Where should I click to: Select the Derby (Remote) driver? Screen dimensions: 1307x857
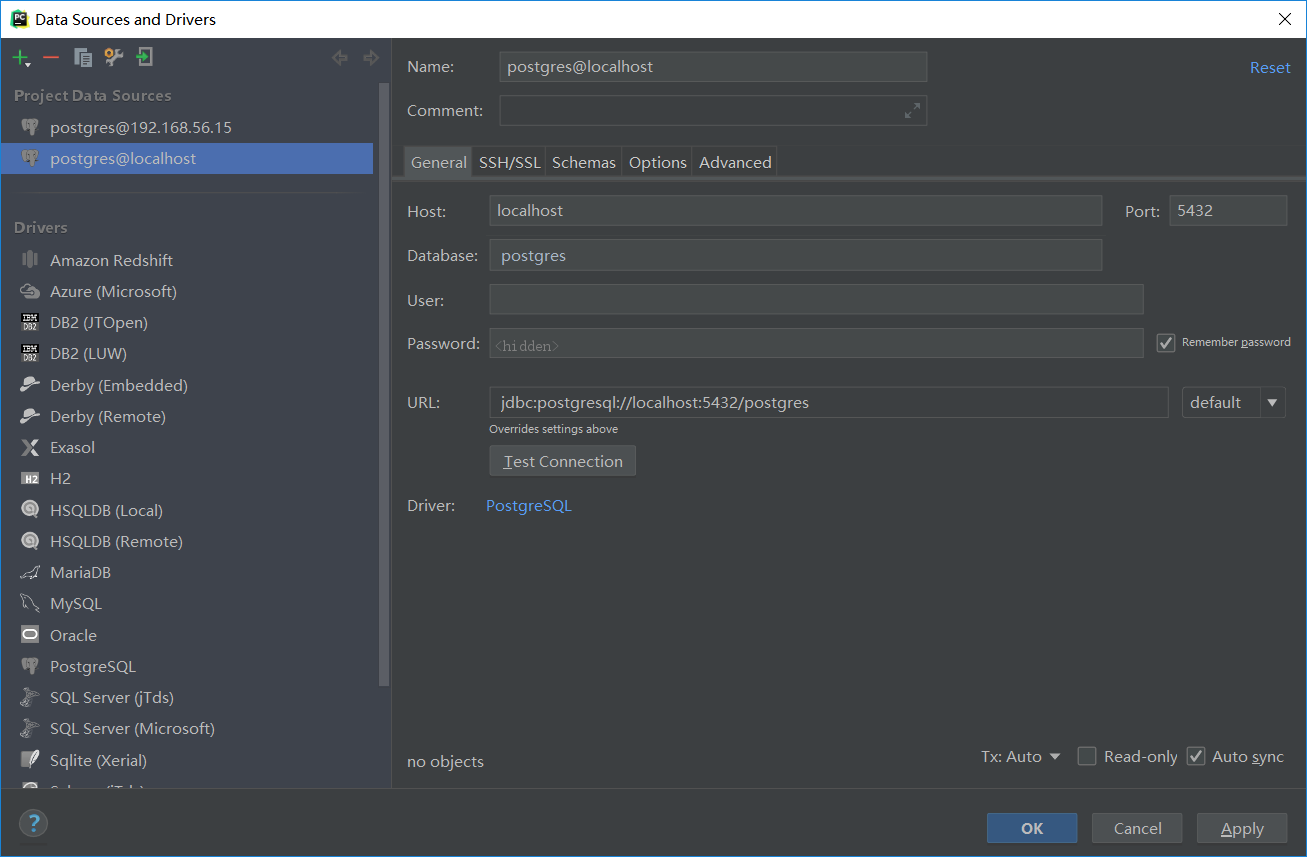107,416
